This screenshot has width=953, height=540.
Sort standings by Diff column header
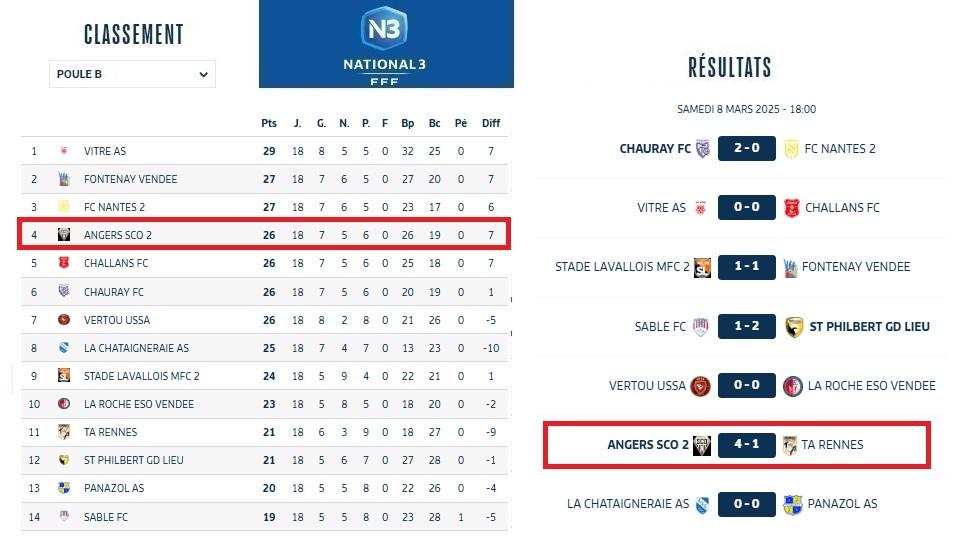[490, 123]
